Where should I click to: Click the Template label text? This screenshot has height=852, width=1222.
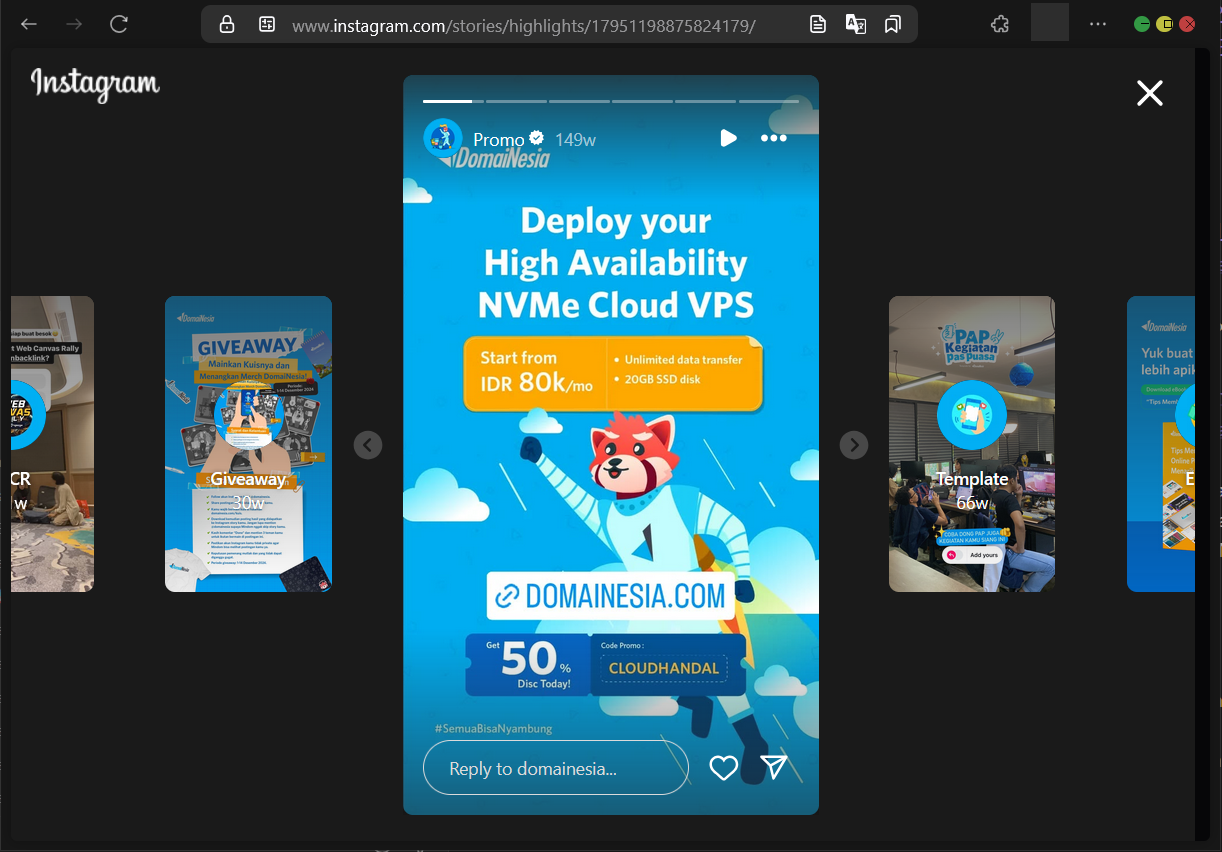coord(972,479)
